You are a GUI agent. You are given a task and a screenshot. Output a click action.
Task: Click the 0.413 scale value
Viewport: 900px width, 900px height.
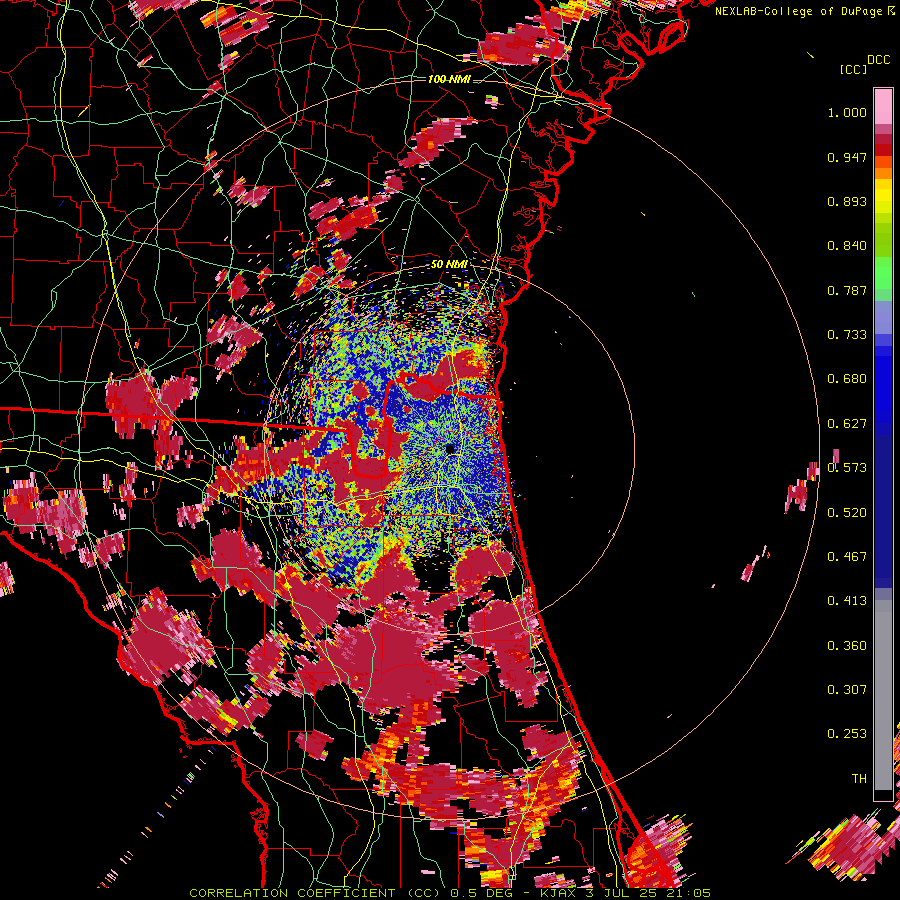coord(847,601)
